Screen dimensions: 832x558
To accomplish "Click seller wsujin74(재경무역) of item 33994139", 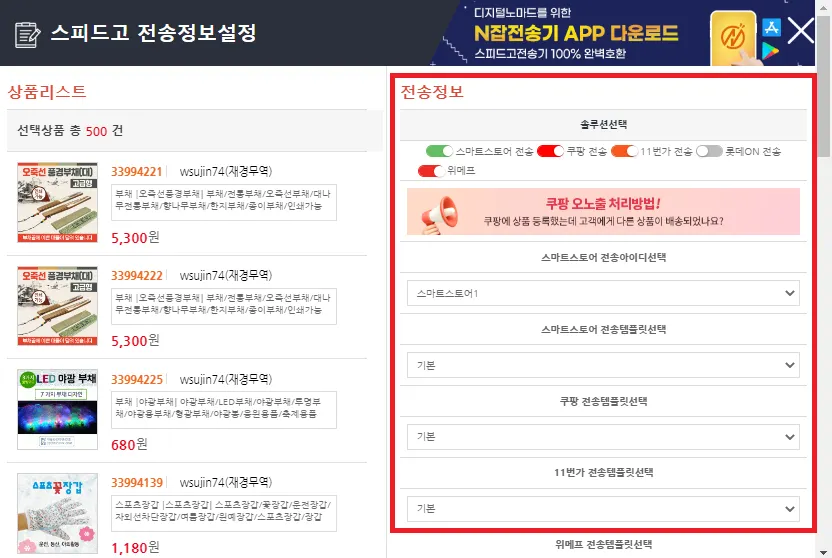I will (x=226, y=483).
